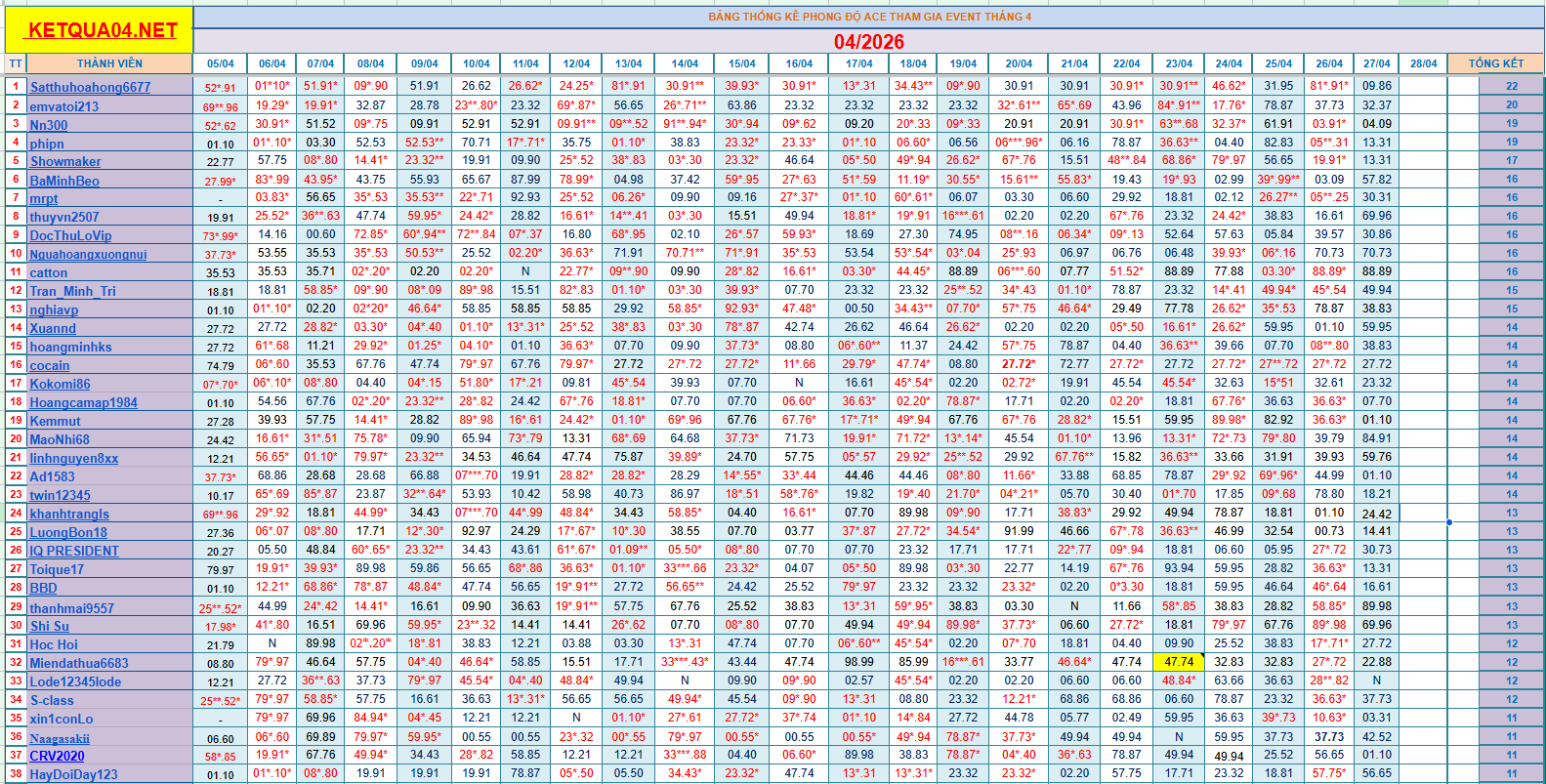Open member link MaoNhi68
1546x784 pixels.
[x=60, y=439]
